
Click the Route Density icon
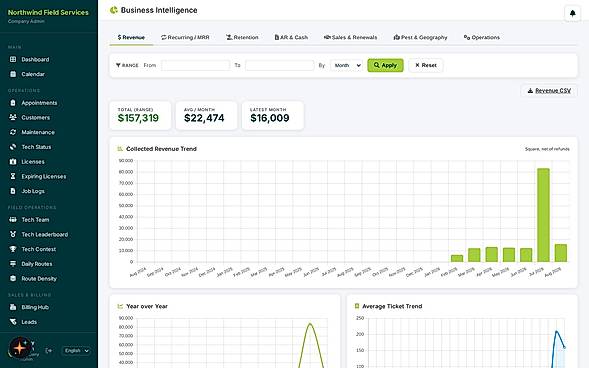pyautogui.click(x=13, y=278)
